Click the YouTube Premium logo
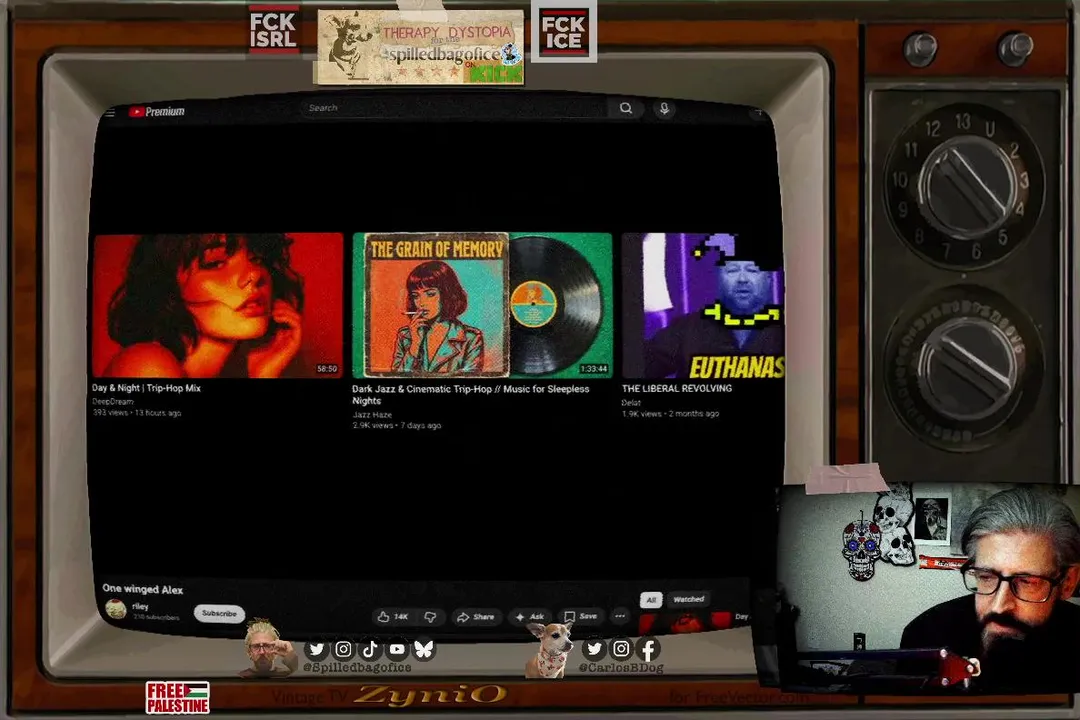The image size is (1080, 720). [156, 112]
